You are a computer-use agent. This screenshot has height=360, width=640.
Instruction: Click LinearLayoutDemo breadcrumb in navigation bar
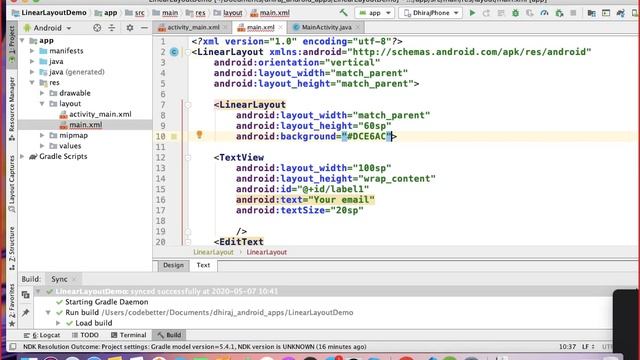click(x=49, y=13)
